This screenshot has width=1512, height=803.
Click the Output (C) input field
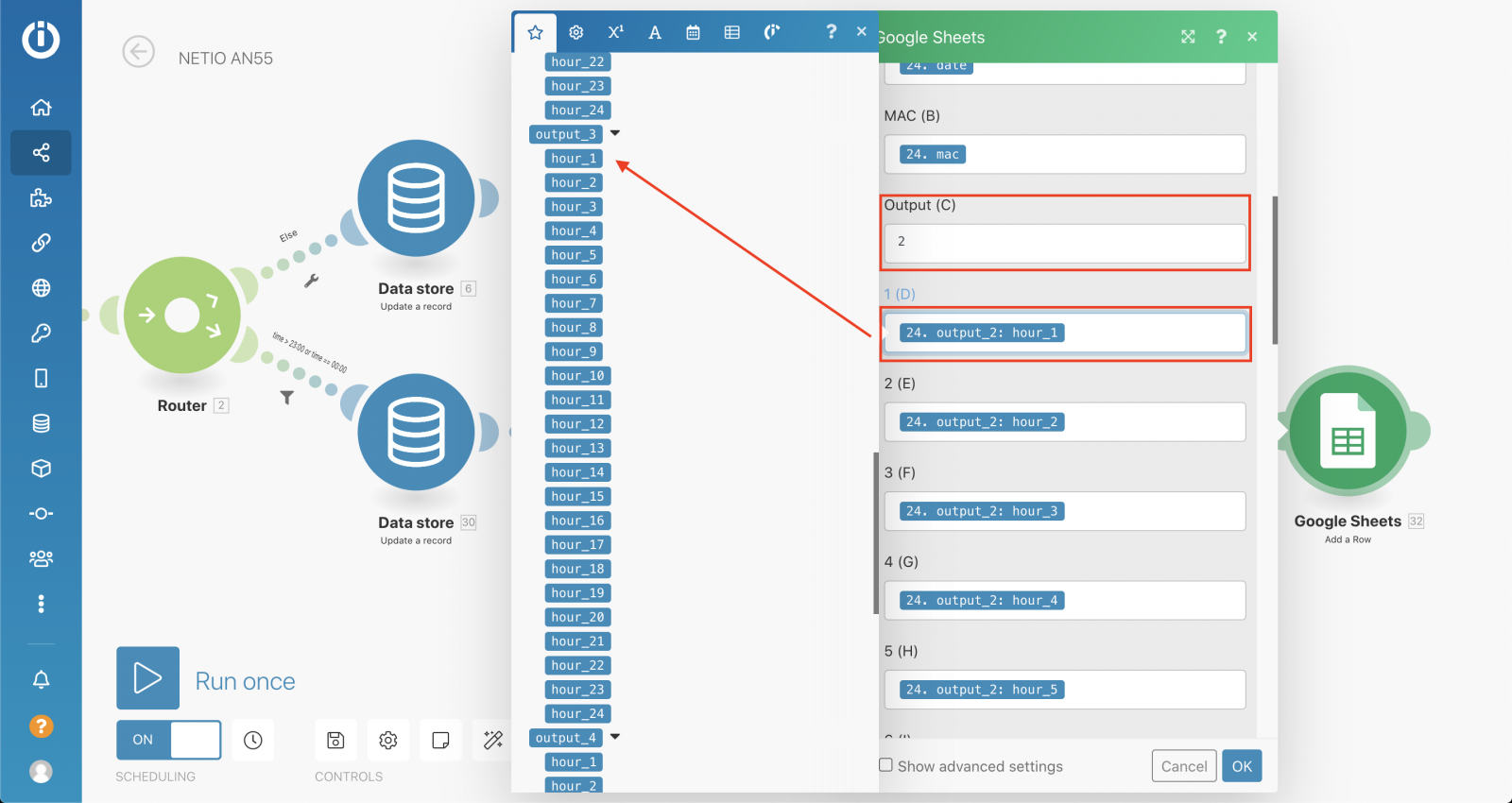click(1065, 243)
